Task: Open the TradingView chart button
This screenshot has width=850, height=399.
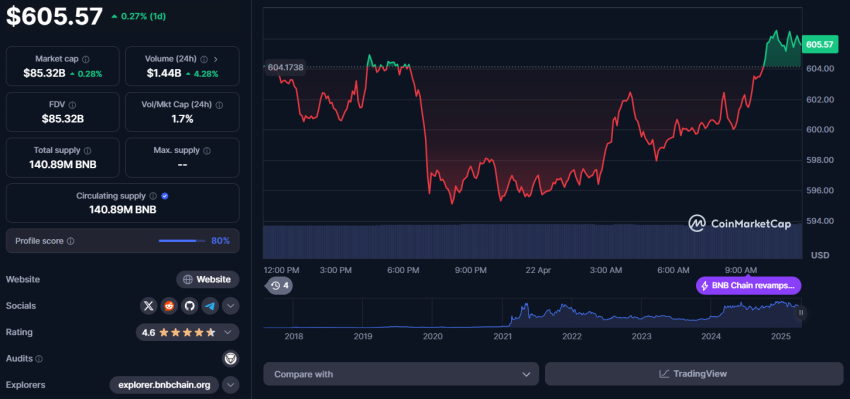Action: tap(694, 374)
